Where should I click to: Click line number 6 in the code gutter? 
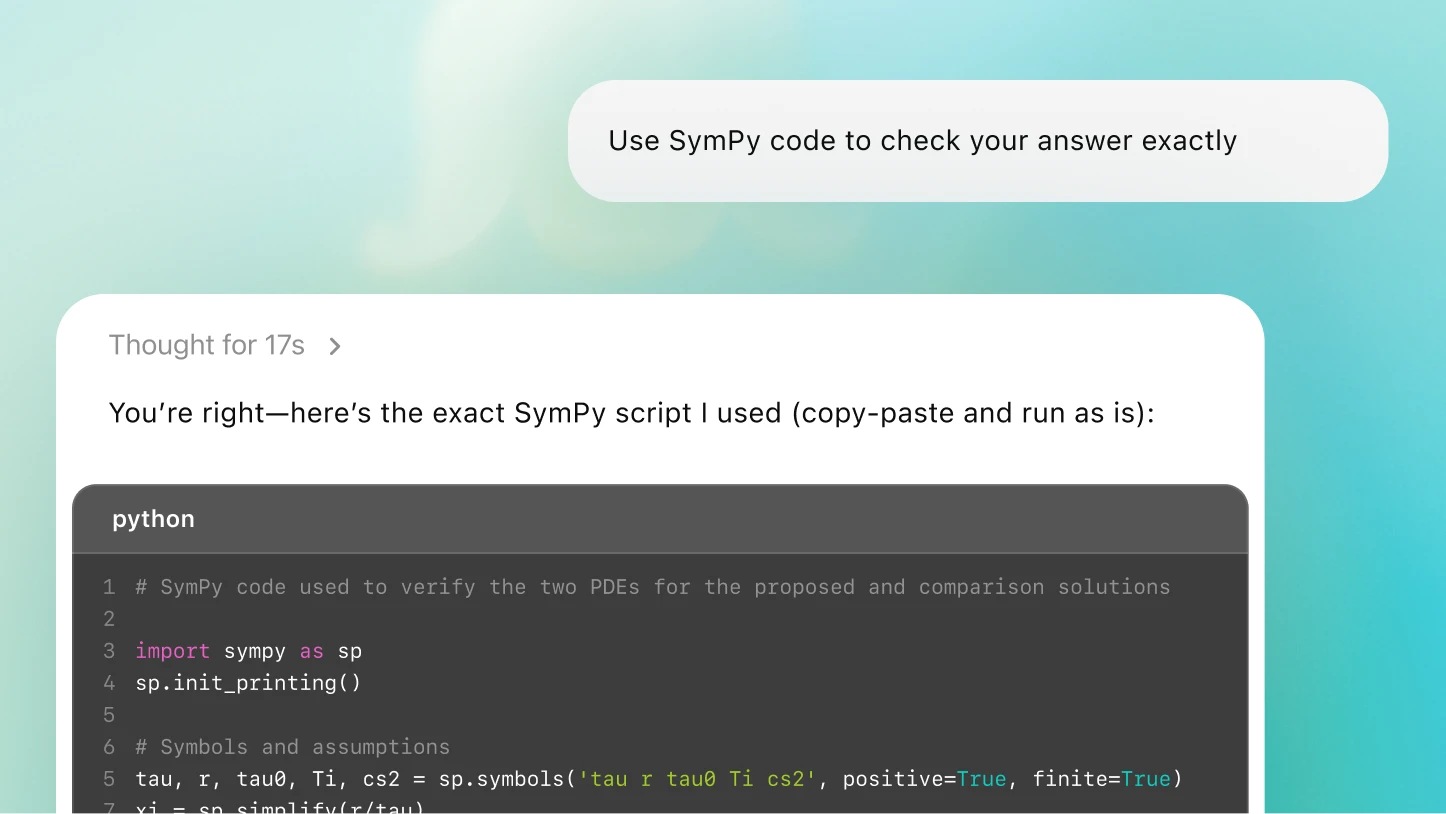click(109, 747)
